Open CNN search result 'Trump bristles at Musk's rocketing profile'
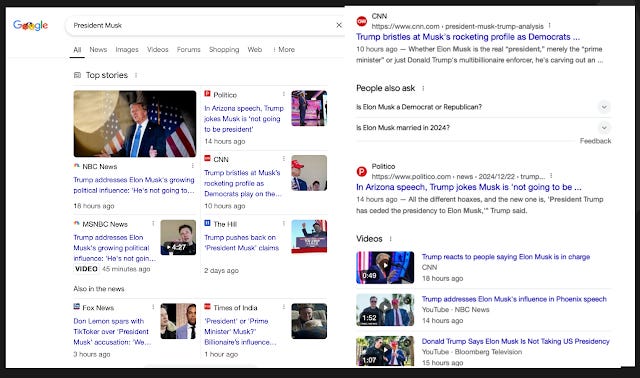640x378 pixels. [468, 37]
